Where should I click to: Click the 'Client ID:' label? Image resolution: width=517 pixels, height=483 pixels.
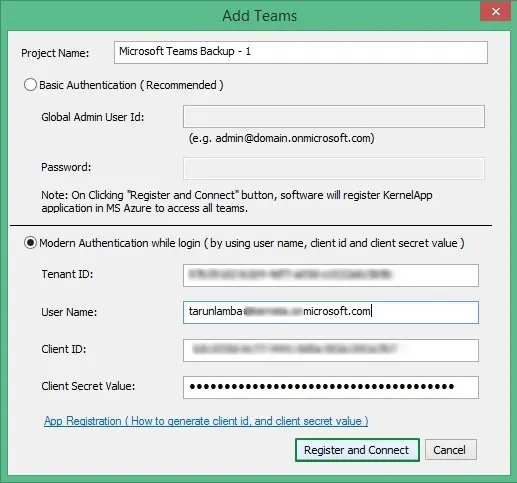64,349
